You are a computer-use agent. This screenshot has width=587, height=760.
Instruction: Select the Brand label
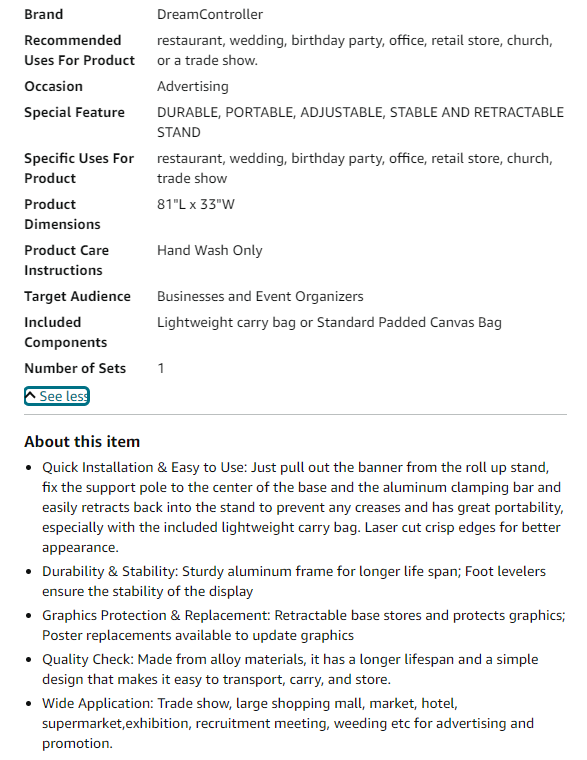[x=44, y=15]
